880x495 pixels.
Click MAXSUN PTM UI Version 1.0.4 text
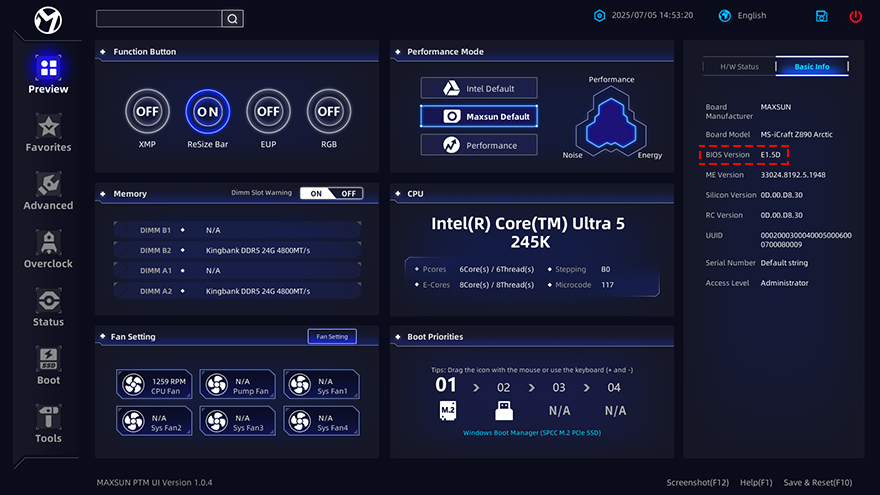pyautogui.click(x=154, y=483)
